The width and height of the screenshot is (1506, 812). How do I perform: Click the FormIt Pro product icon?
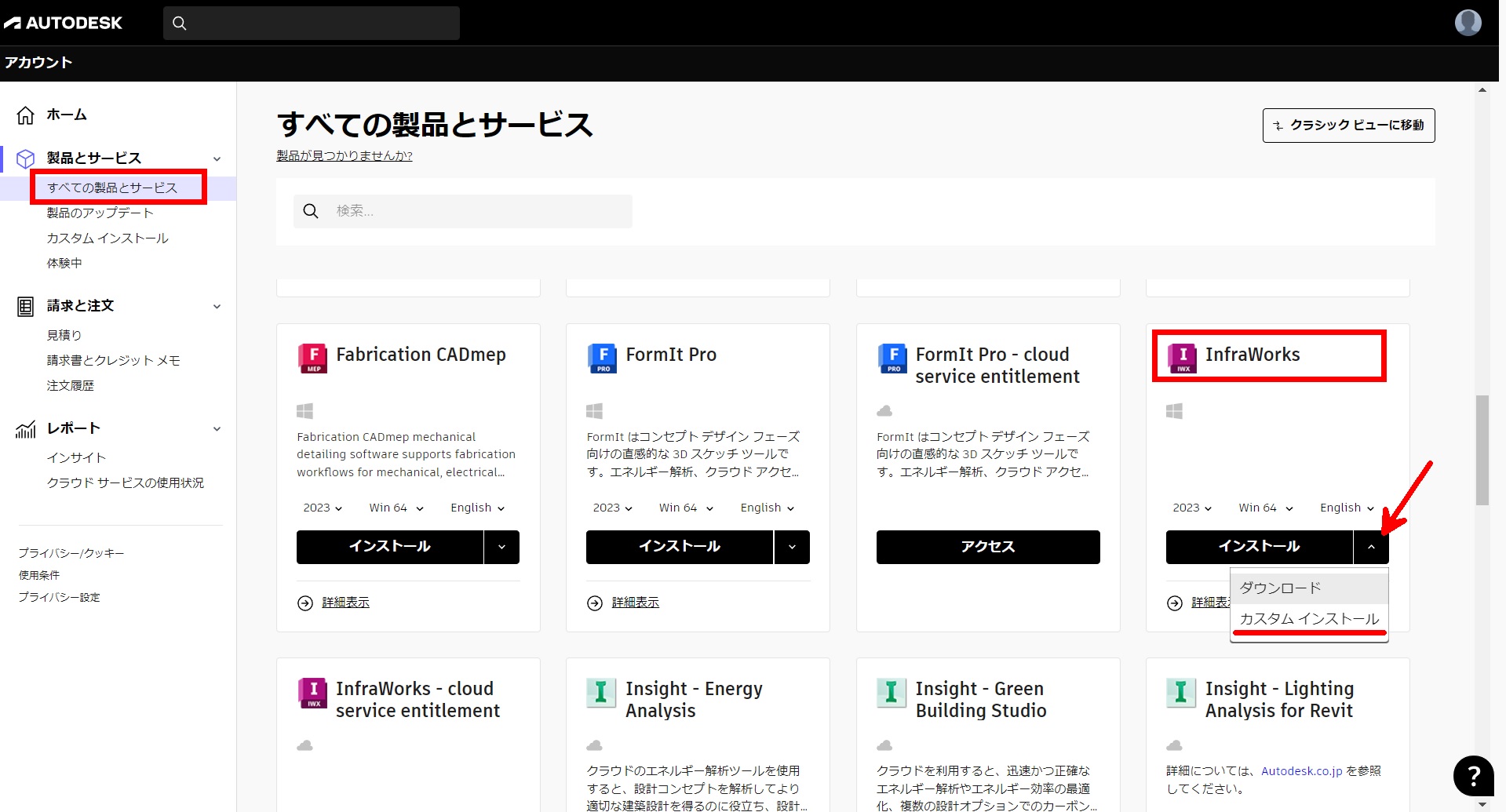pos(602,358)
